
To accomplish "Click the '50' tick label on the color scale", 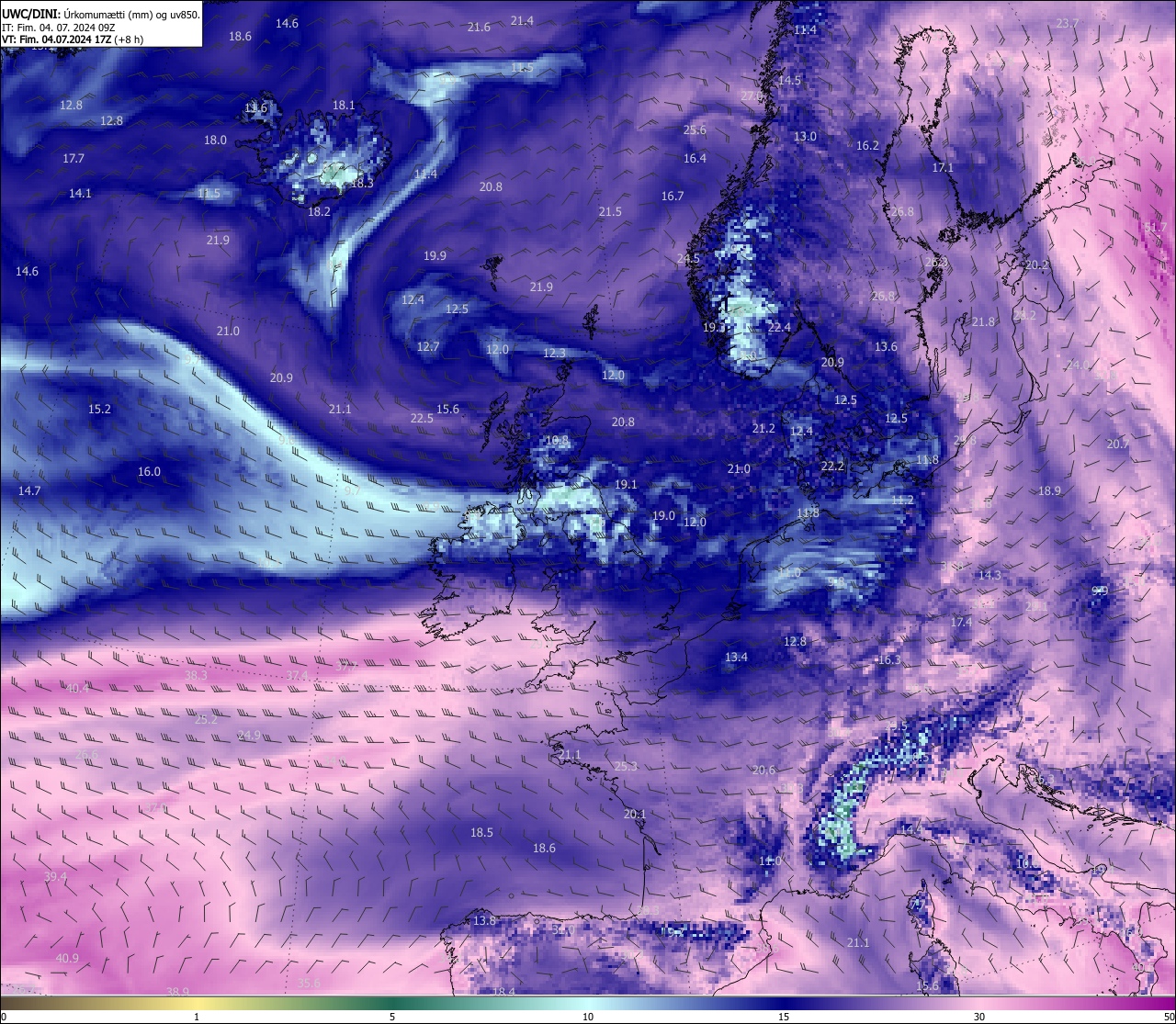I will (1169, 1017).
